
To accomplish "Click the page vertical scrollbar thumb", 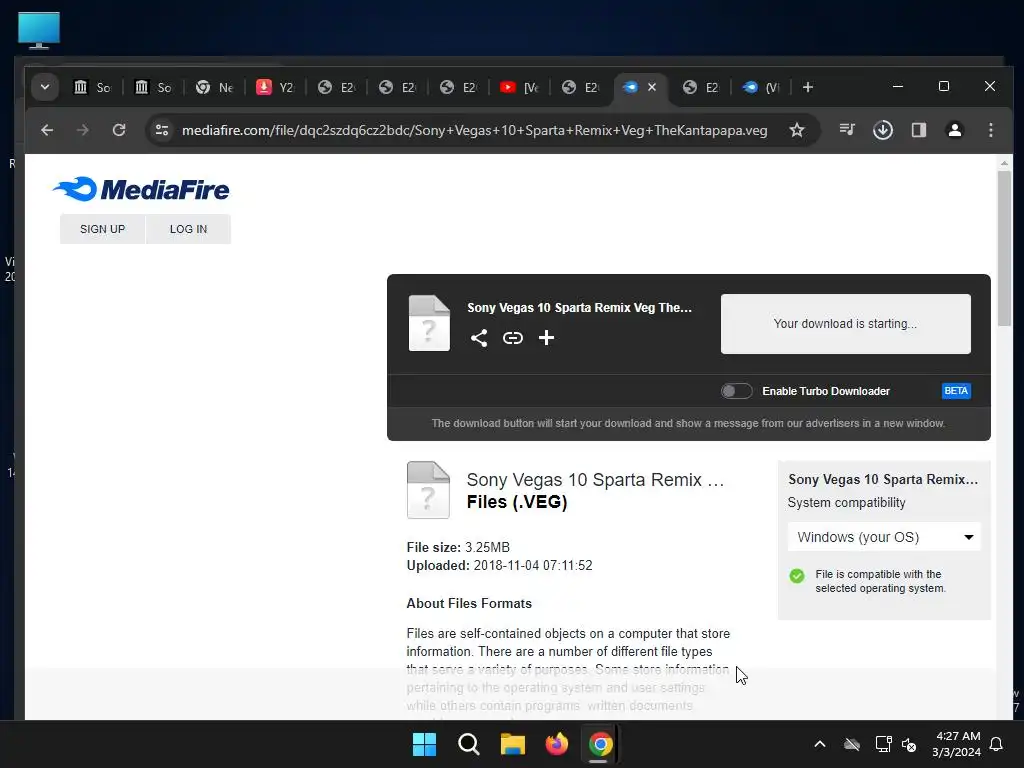I will [x=1004, y=248].
